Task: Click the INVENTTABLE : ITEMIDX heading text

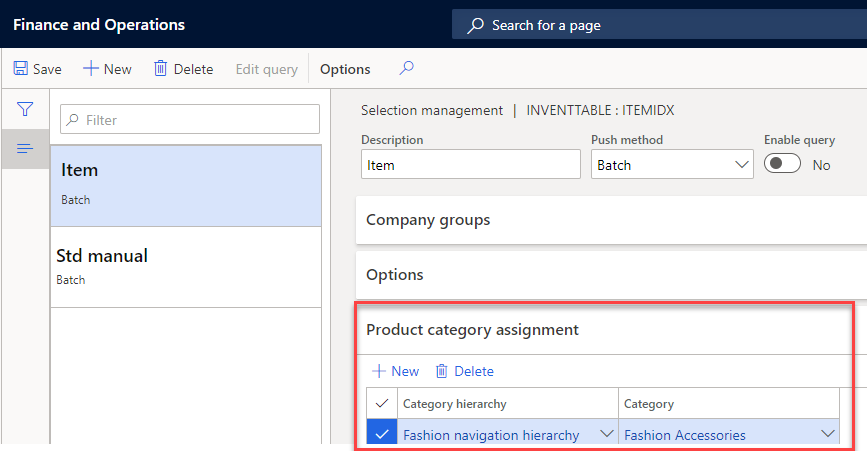Action: click(x=600, y=111)
